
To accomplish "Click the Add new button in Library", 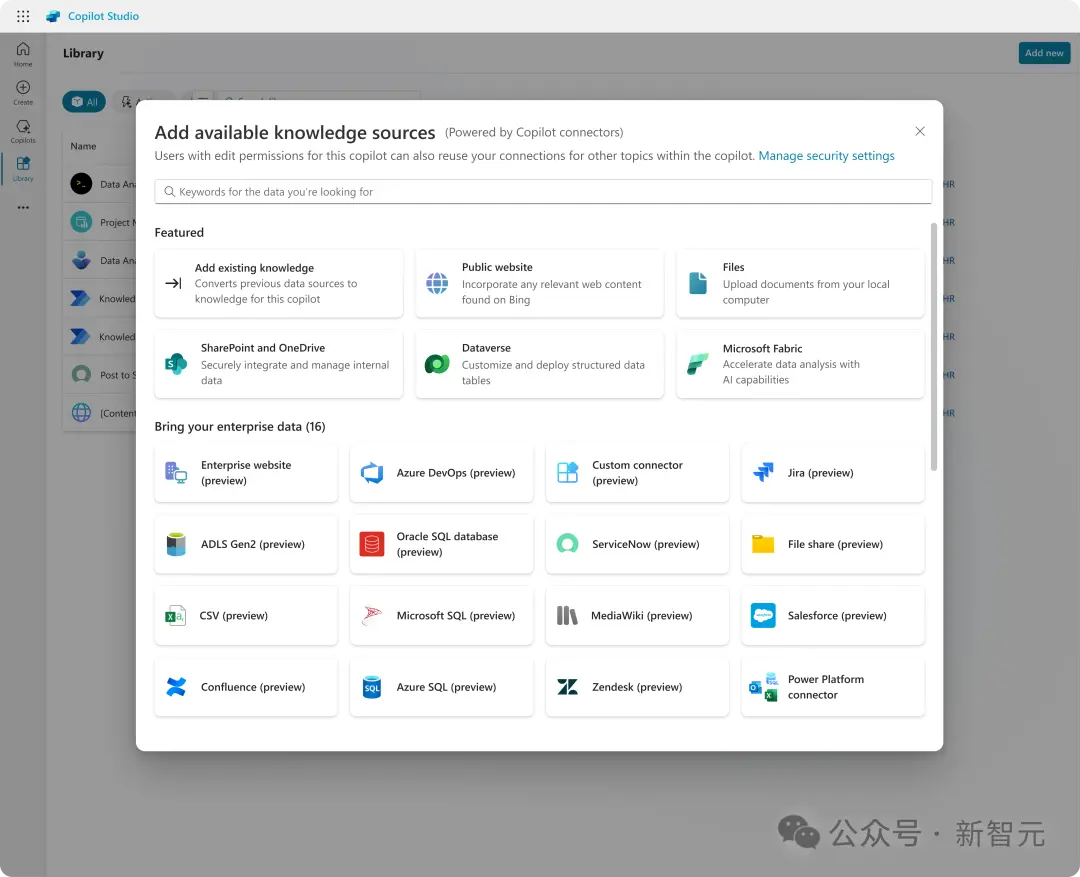I will click(x=1044, y=53).
